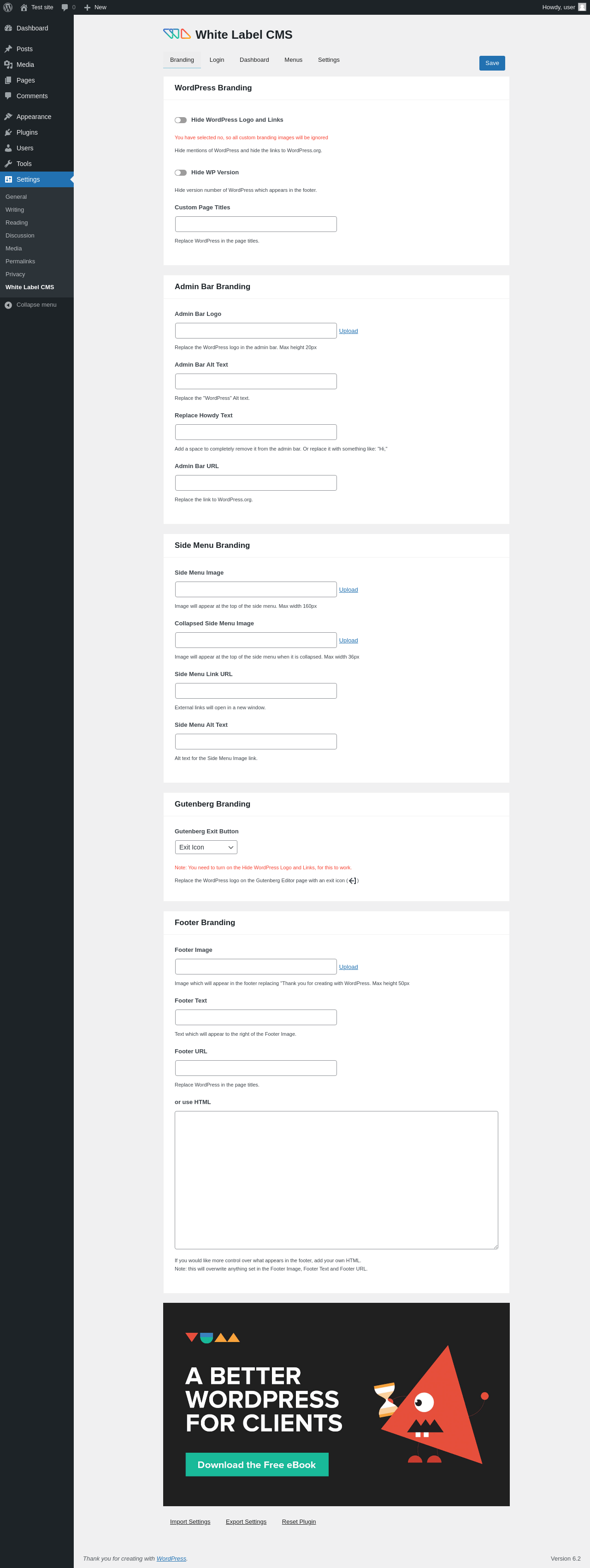Open the Posts pushpin menu item
Image resolution: width=590 pixels, height=1568 pixels.
[8, 49]
